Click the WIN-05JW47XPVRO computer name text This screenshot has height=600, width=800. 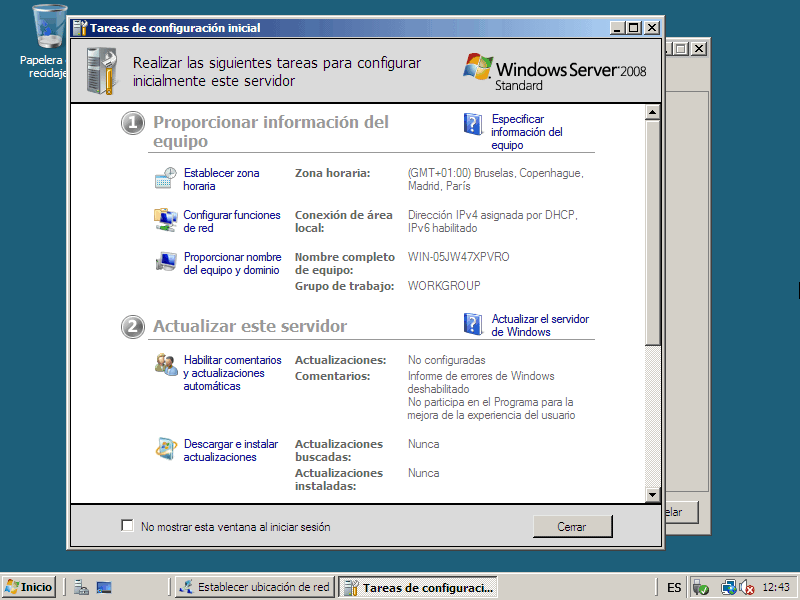point(458,257)
